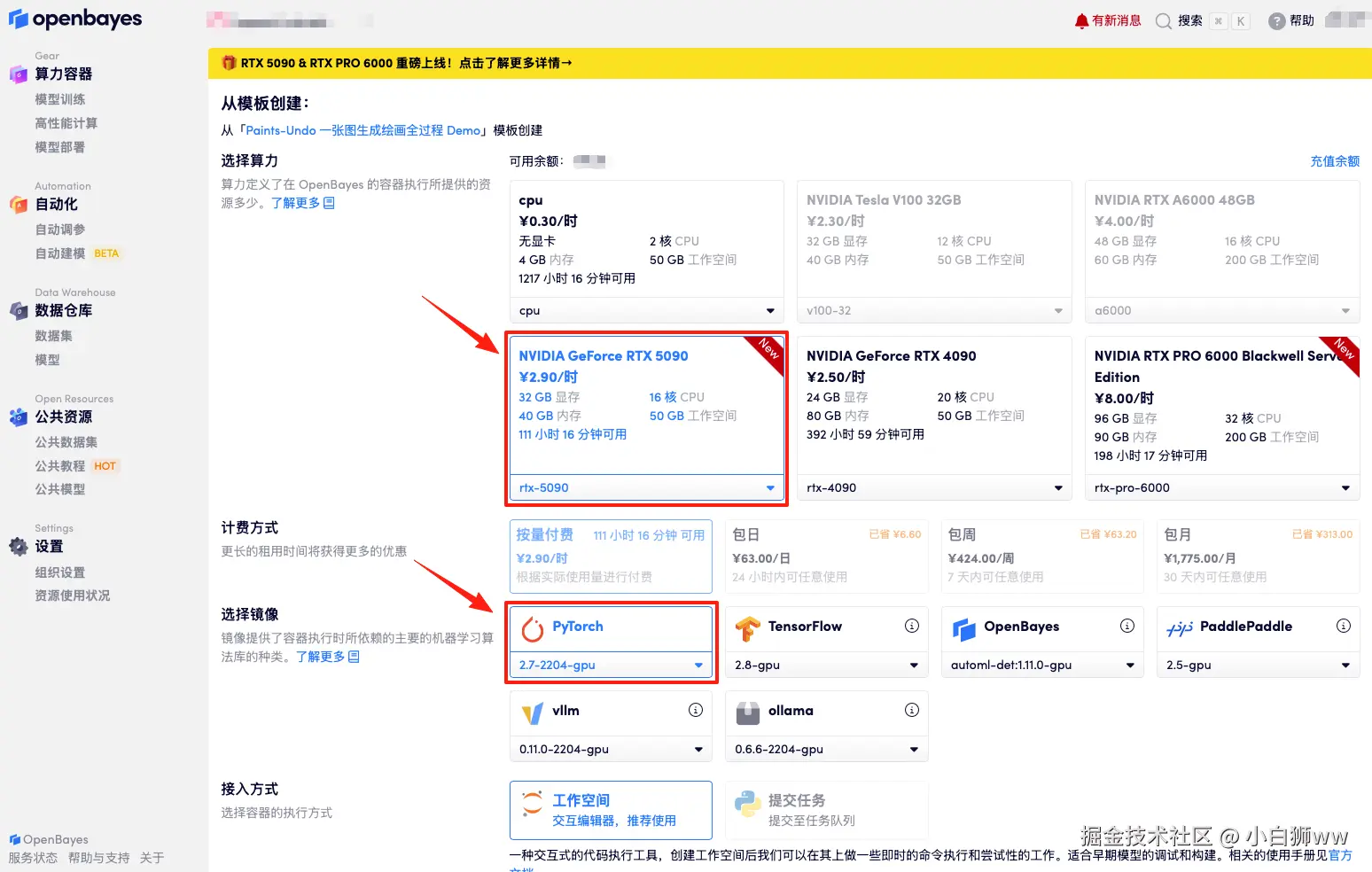
Task: Open automl-det:1.11.0-gpu version dropdown
Action: click(x=1042, y=666)
